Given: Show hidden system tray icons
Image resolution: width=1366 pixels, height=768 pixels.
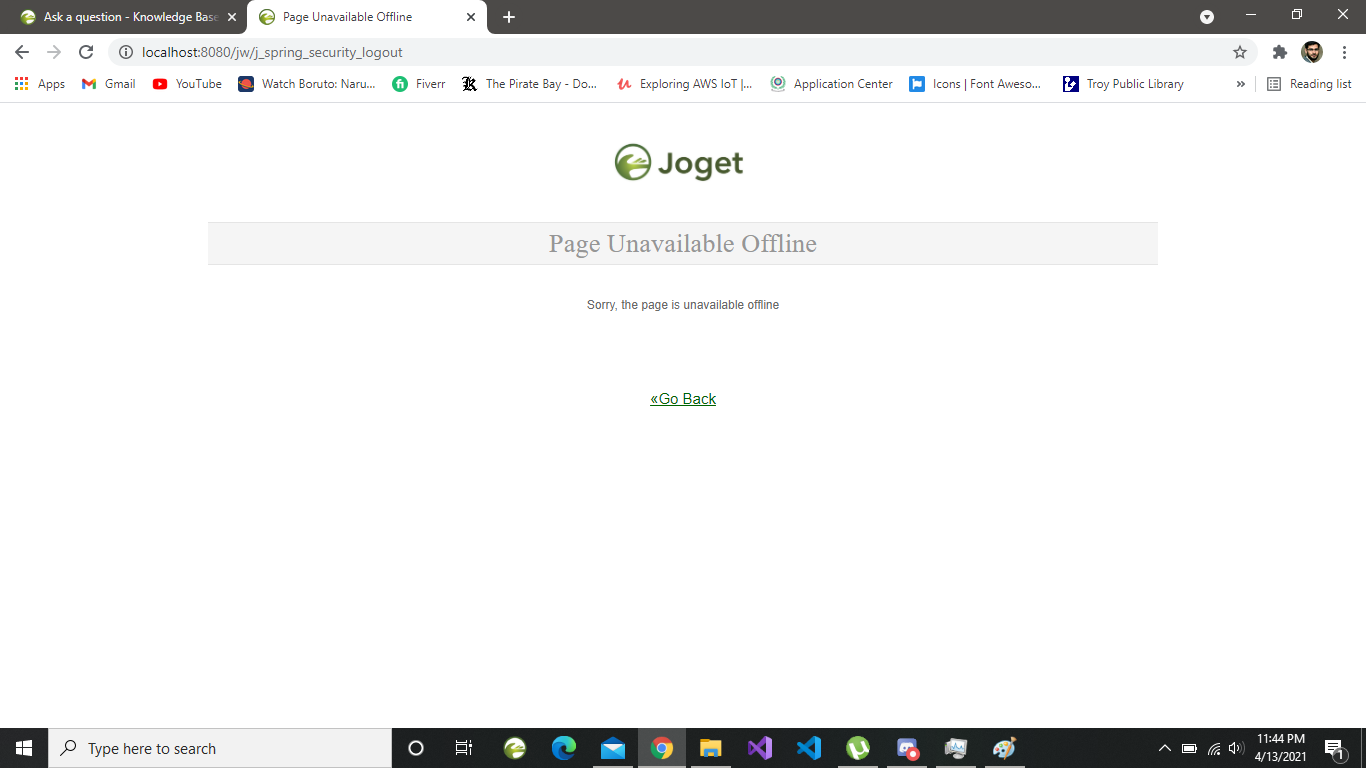Looking at the screenshot, I should tap(1164, 748).
